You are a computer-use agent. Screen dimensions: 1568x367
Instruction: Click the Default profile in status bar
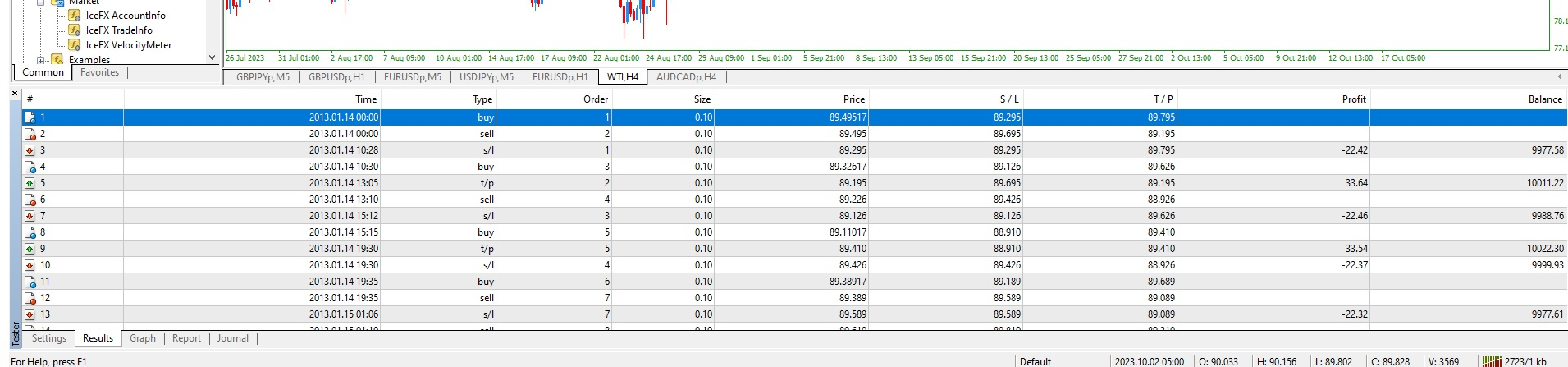(x=1035, y=361)
